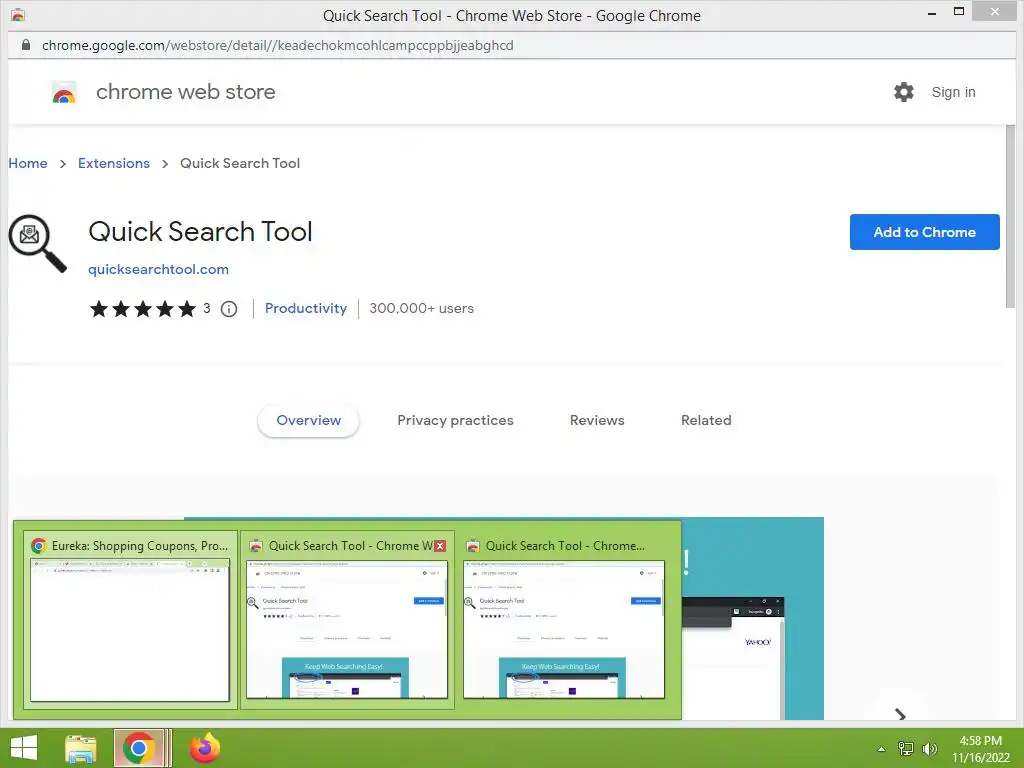Select the Overview tab
Viewport: 1024px width, 768px height.
(308, 421)
